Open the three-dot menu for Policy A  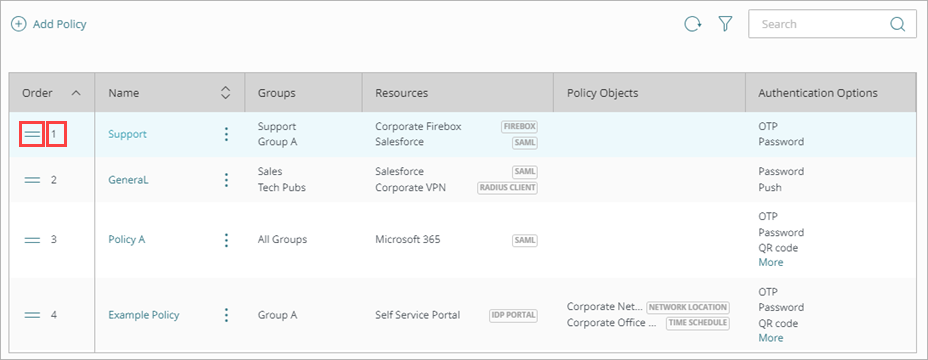tap(226, 240)
